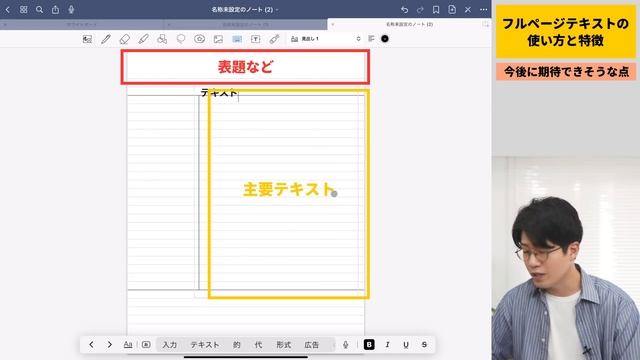Image resolution: width=640 pixels, height=360 pixels.
Task: Move cursor right with keyboard bar arrow
Action: pos(109,344)
